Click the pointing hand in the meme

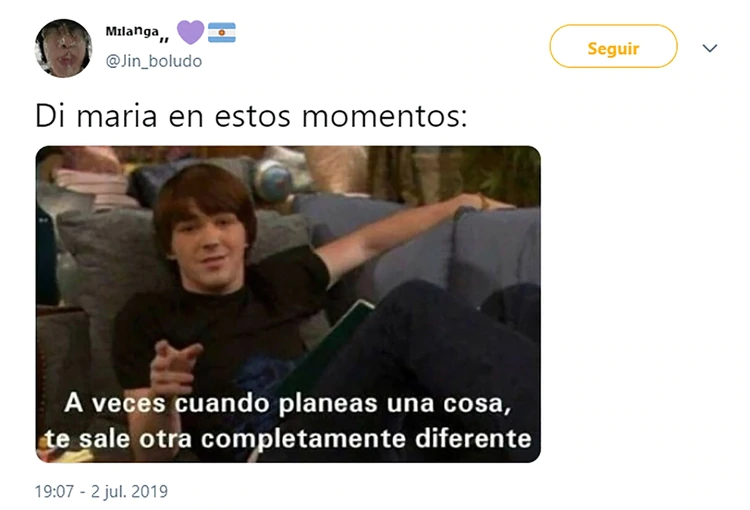(x=173, y=369)
